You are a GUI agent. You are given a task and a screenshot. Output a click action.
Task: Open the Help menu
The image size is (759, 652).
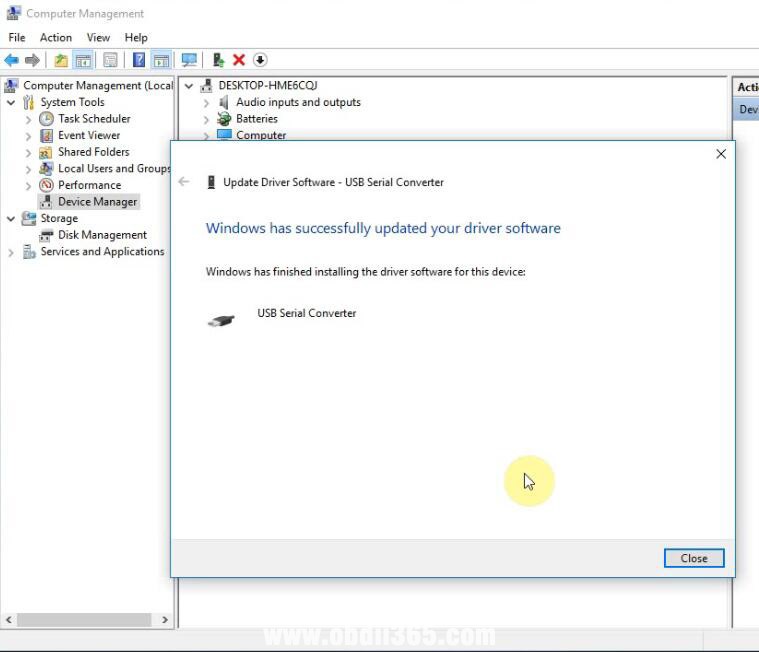(136, 37)
